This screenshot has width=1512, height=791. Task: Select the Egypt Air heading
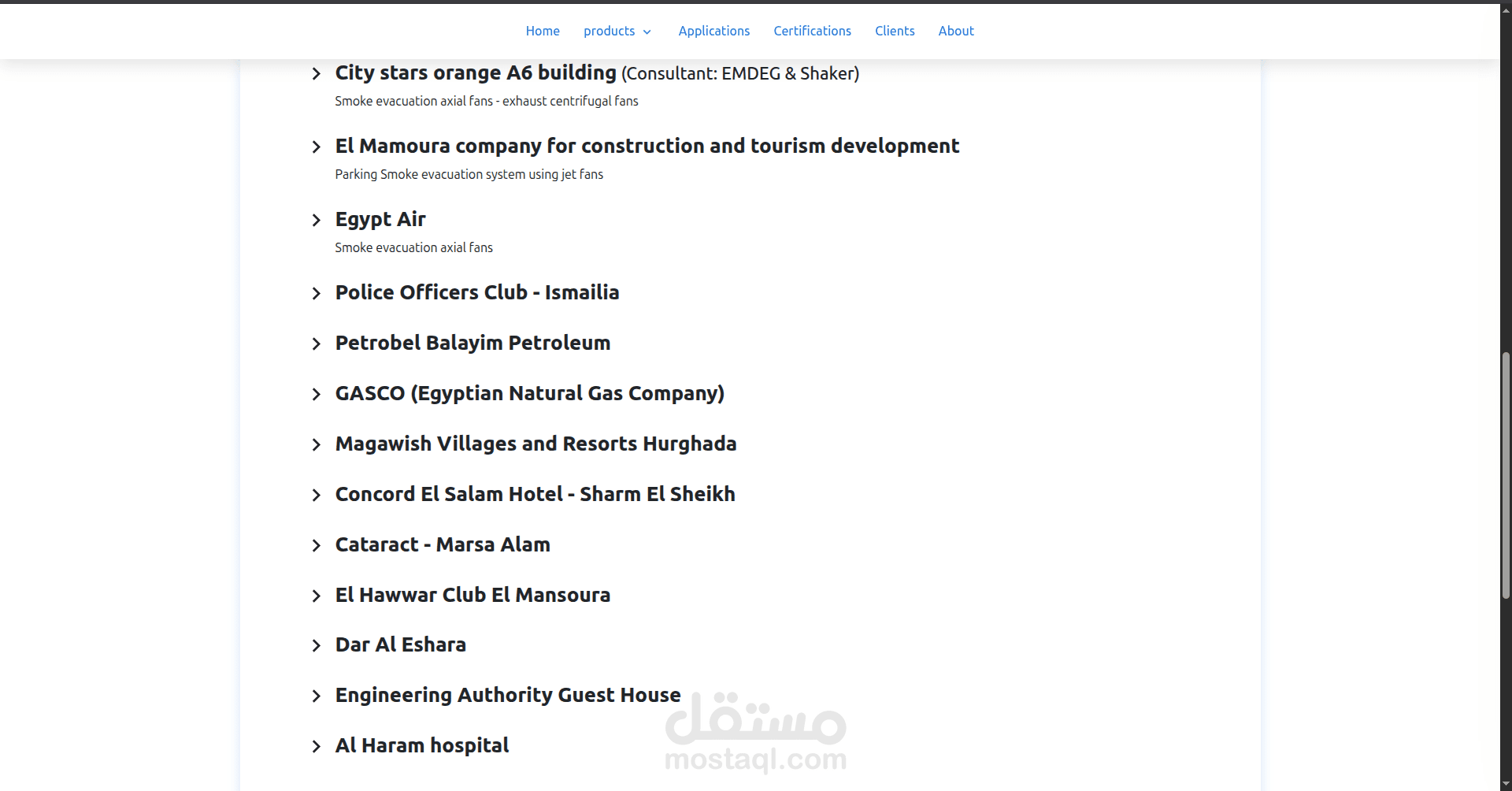(380, 219)
